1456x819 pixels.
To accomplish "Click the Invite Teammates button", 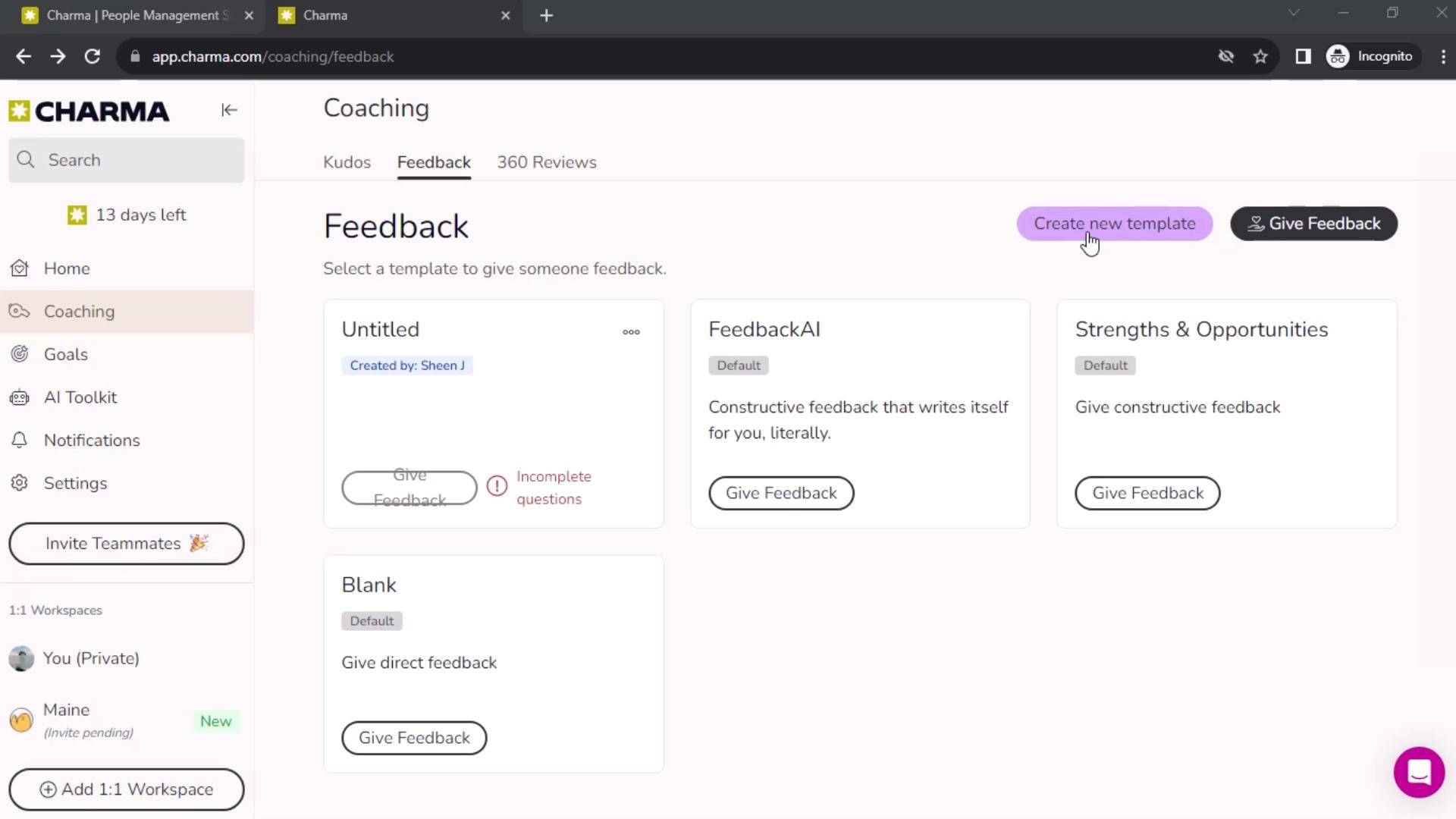I will pyautogui.click(x=126, y=543).
